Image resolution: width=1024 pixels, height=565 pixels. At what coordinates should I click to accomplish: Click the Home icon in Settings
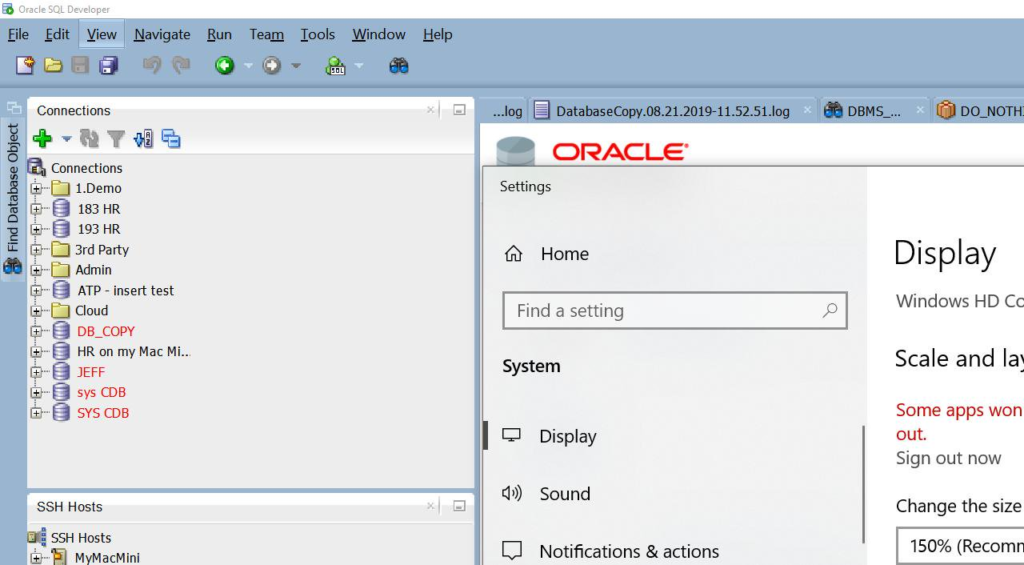513,253
